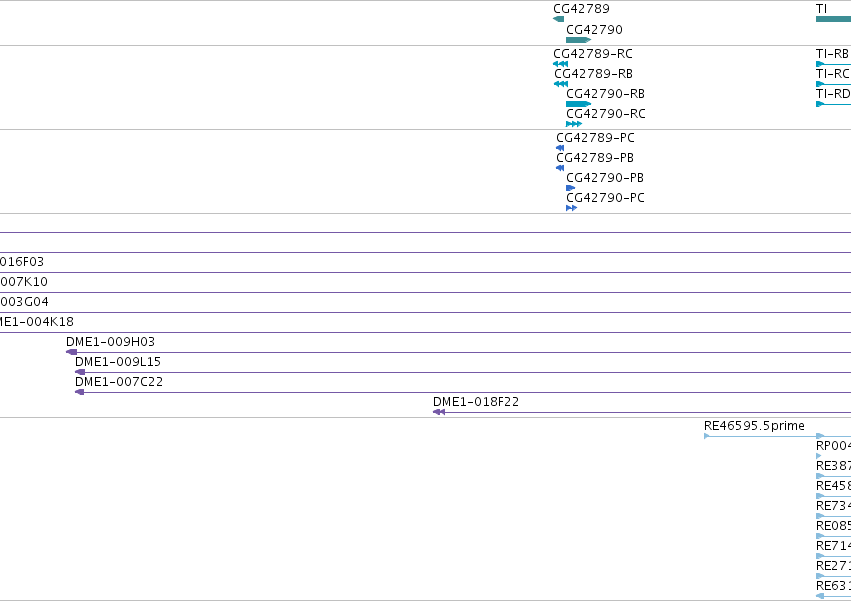Select the arrow glyph under RE631 label

pos(820,597)
